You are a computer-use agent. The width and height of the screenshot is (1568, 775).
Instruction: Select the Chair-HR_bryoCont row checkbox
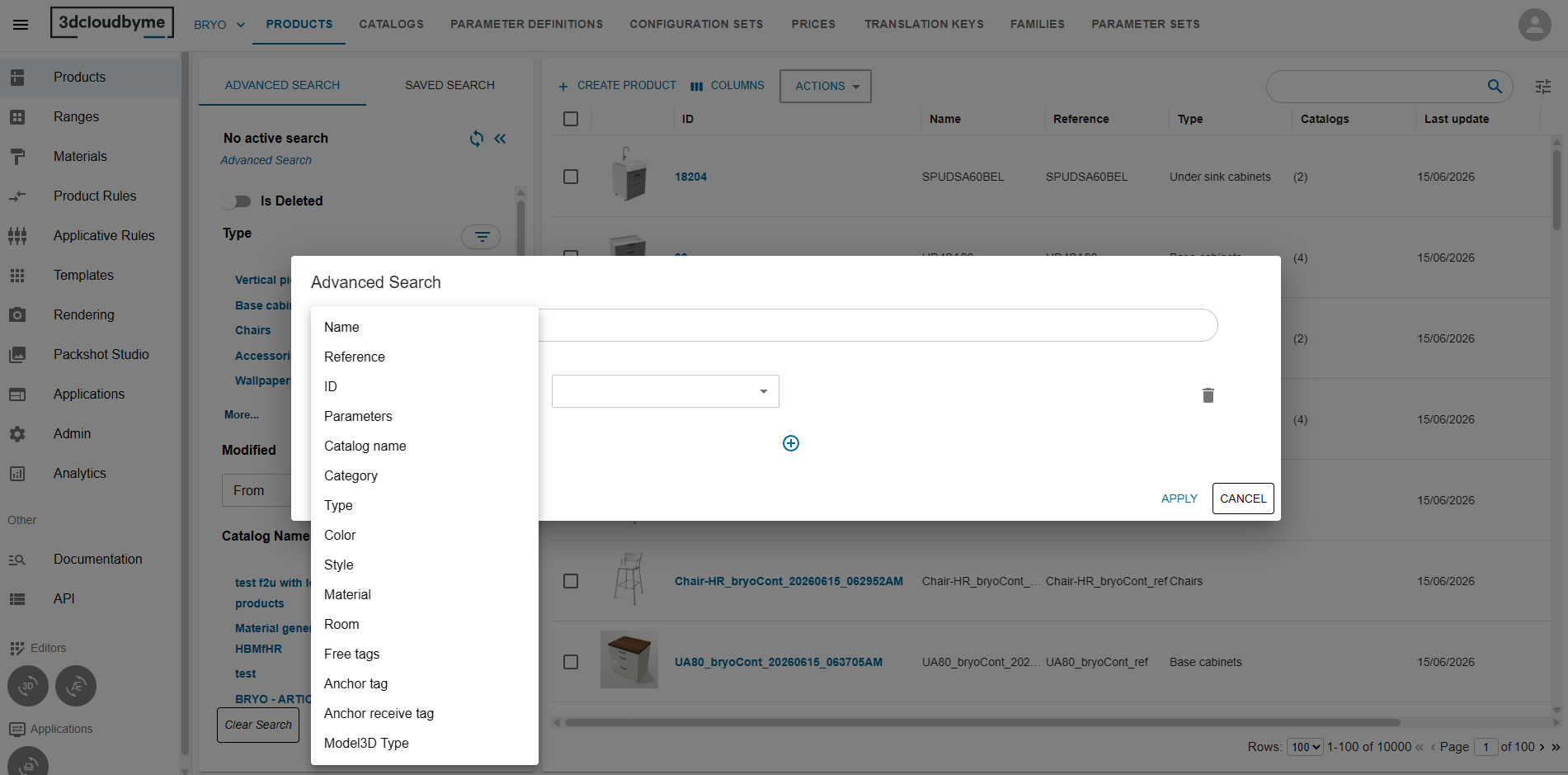[571, 581]
